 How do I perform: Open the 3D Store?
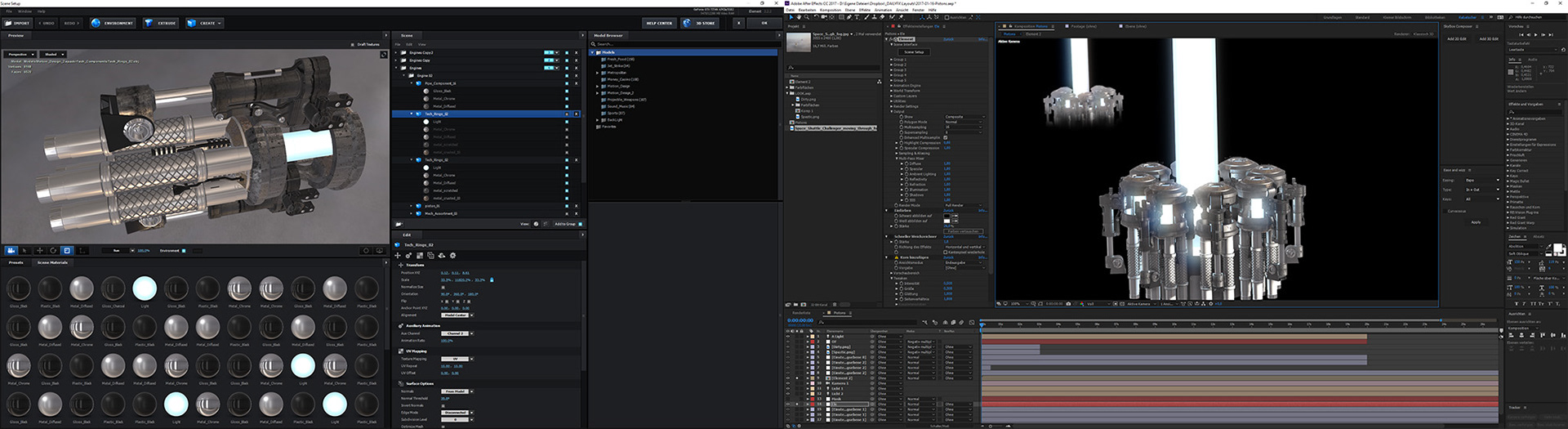tap(700, 23)
